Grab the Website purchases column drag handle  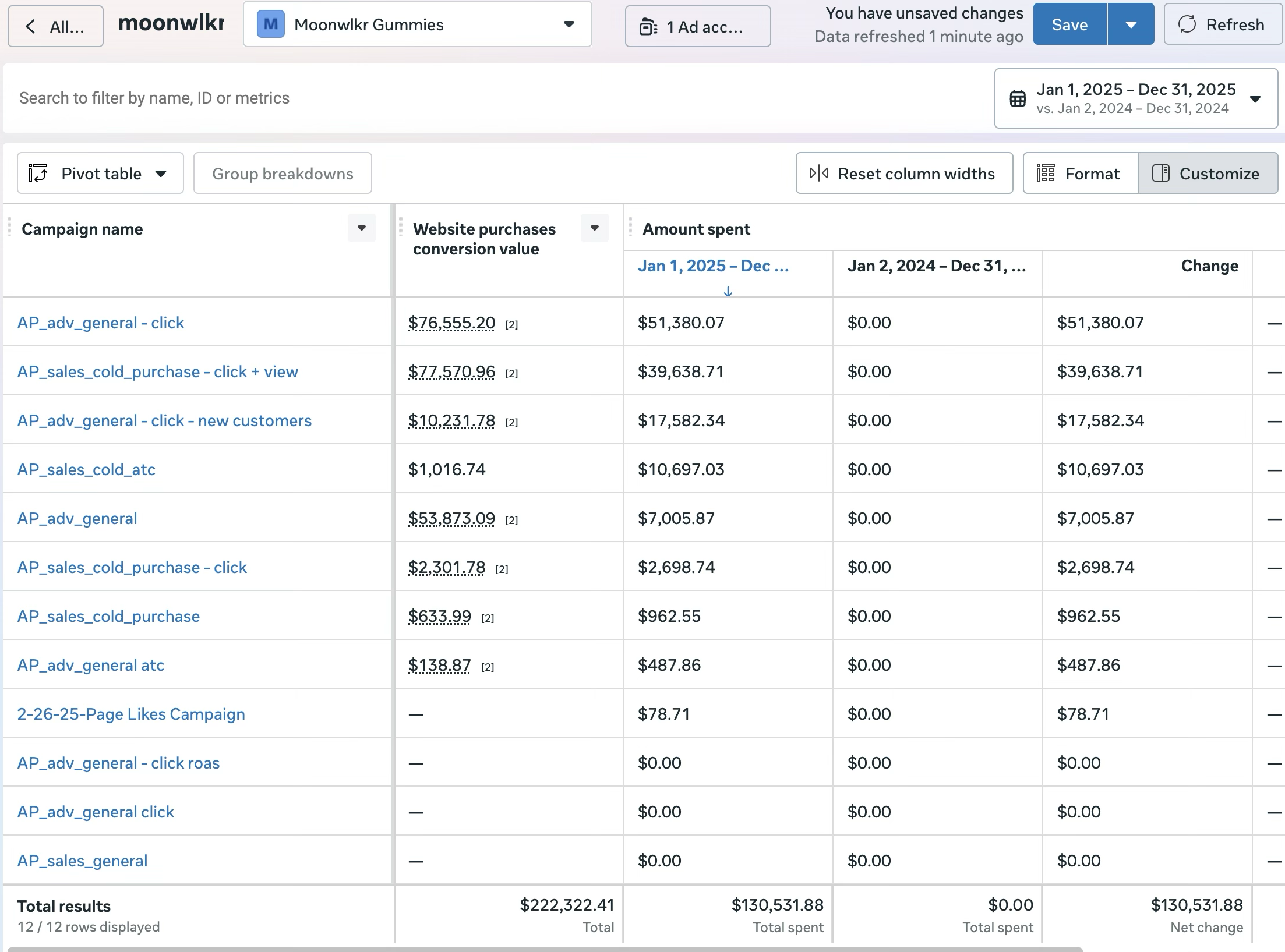pos(401,227)
